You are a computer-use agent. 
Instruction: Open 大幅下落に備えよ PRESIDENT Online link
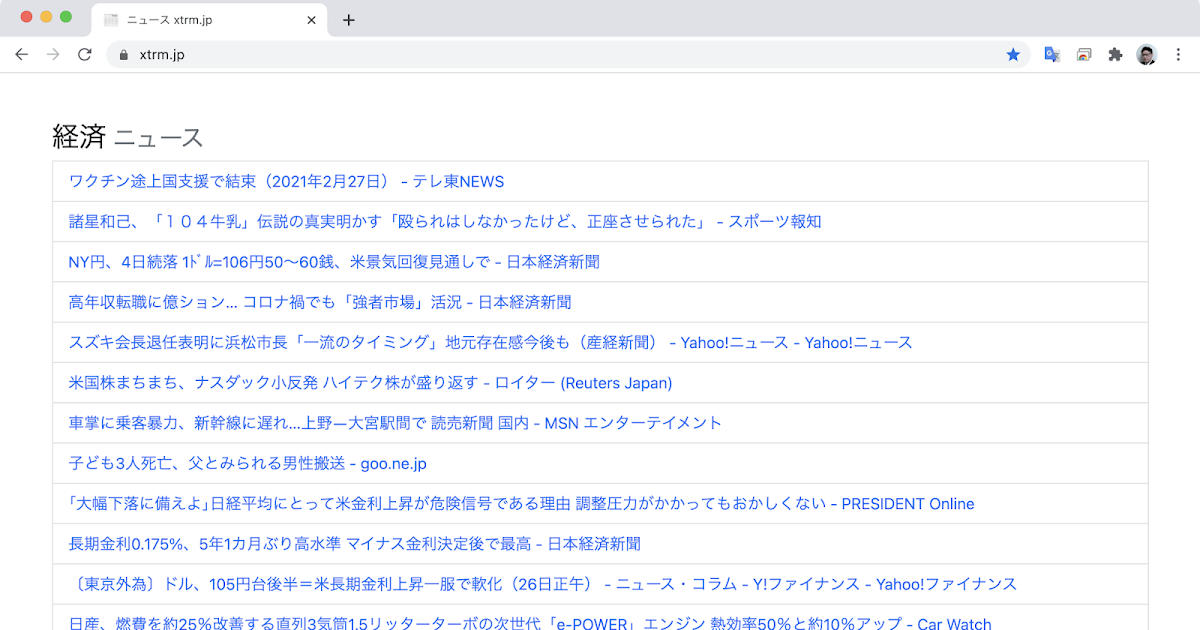pyautogui.click(x=521, y=503)
